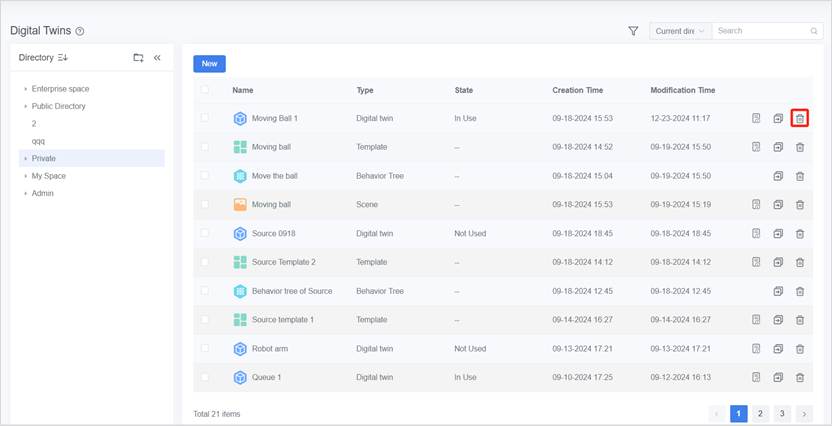Expand the My Space directory node
The width and height of the screenshot is (832, 426).
[x=25, y=176]
